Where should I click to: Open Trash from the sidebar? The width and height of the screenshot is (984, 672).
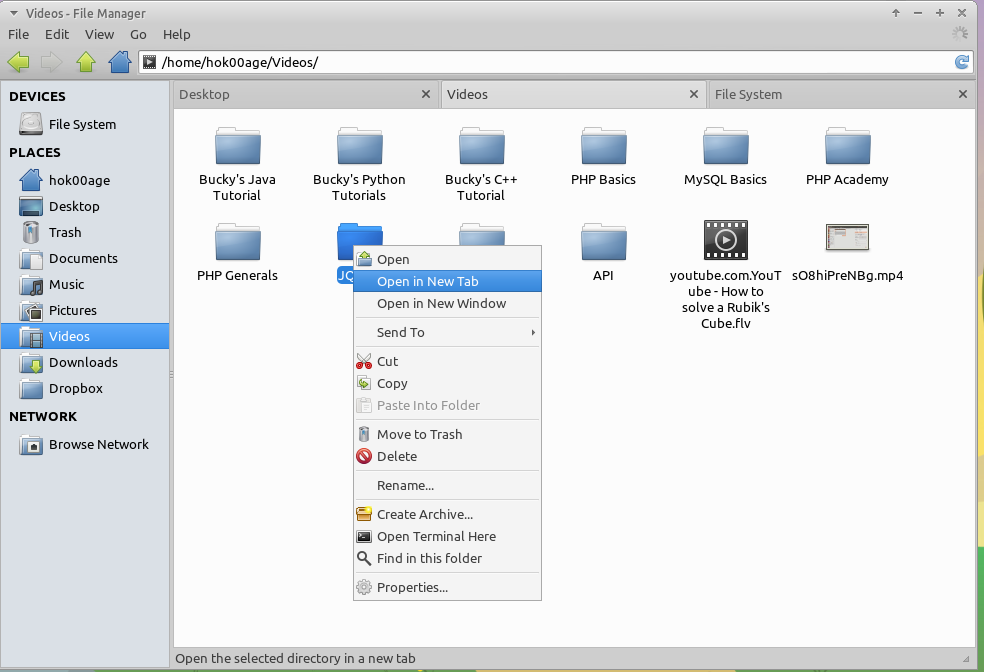click(66, 232)
